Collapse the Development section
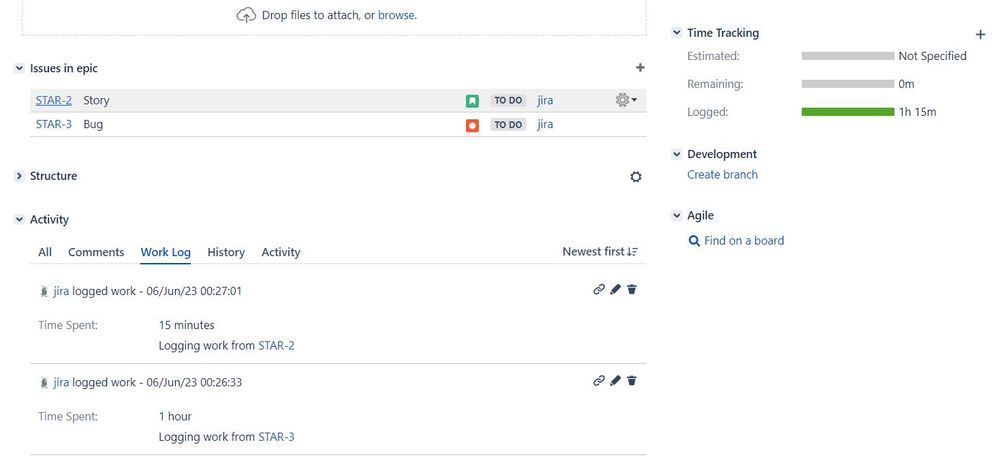 tap(677, 154)
